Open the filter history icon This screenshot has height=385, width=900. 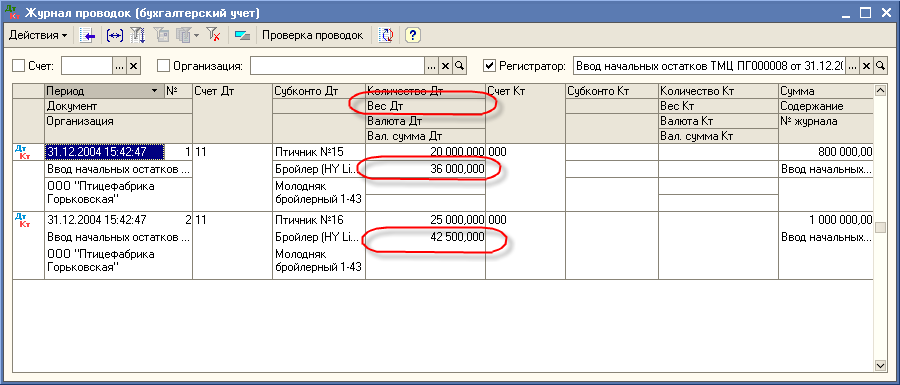(183, 36)
